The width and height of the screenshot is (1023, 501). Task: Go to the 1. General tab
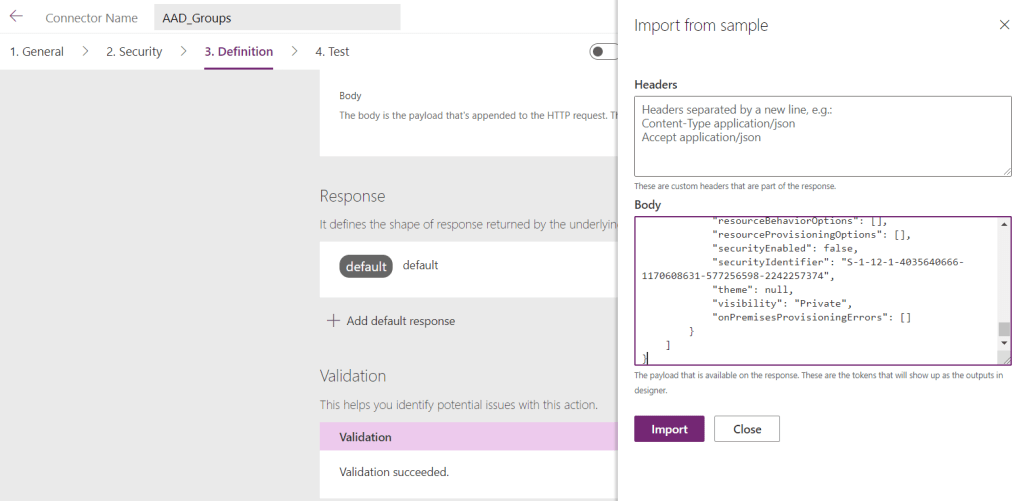point(37,52)
